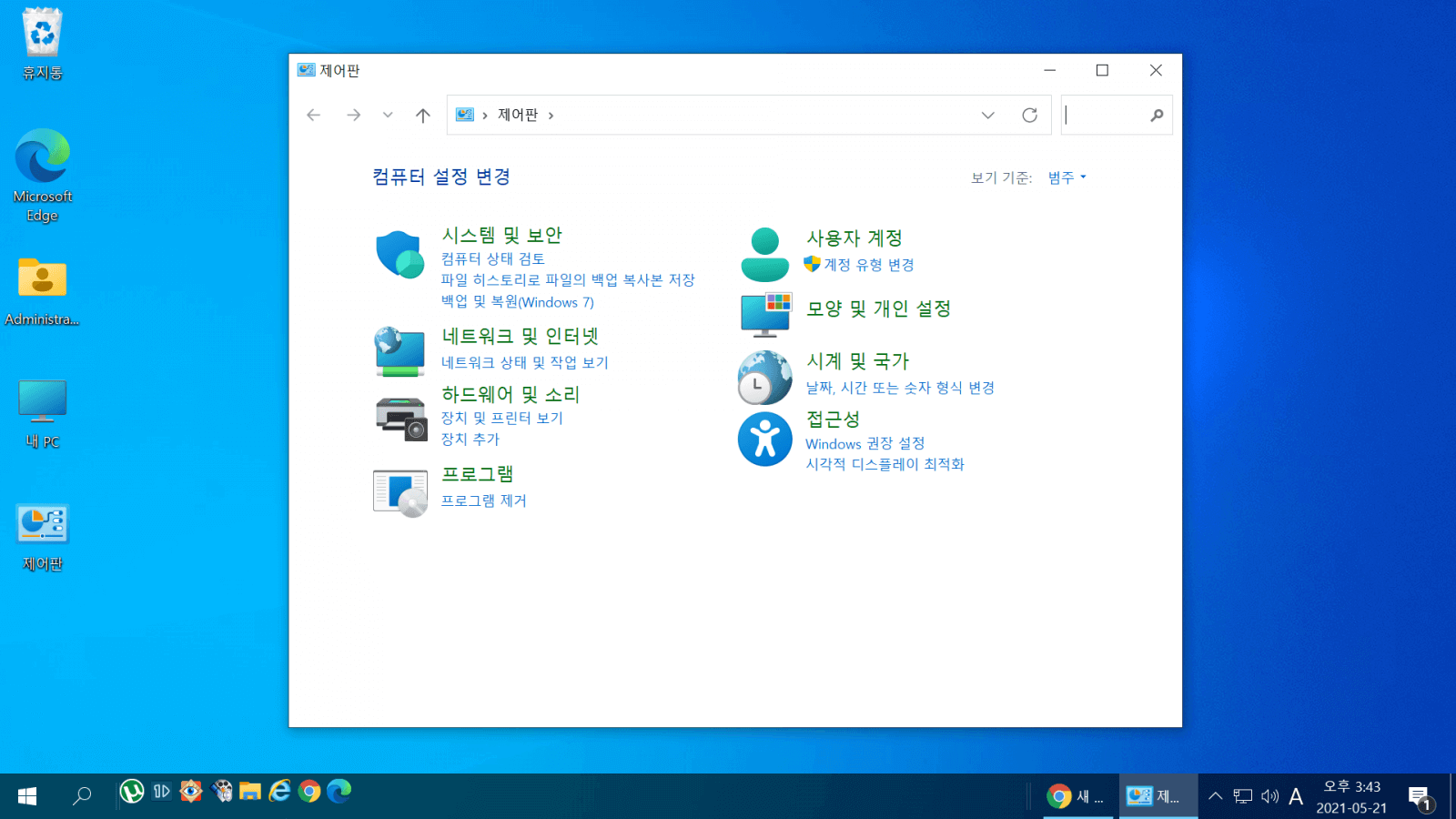The height and width of the screenshot is (819, 1456).
Task: Open 사용자 계정 heading link
Action: (854, 238)
